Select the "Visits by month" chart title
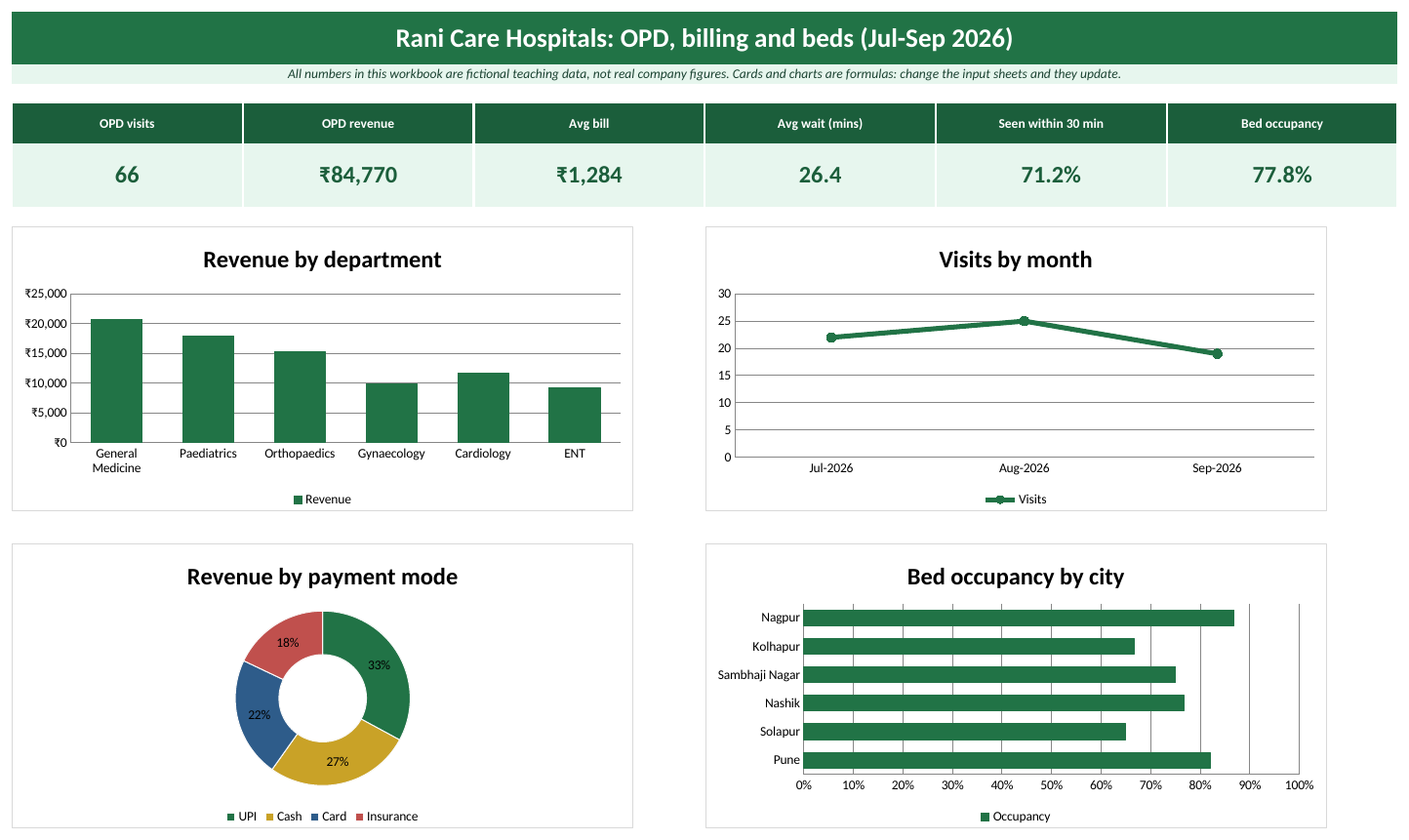The height and width of the screenshot is (840, 1409). coord(1015,260)
